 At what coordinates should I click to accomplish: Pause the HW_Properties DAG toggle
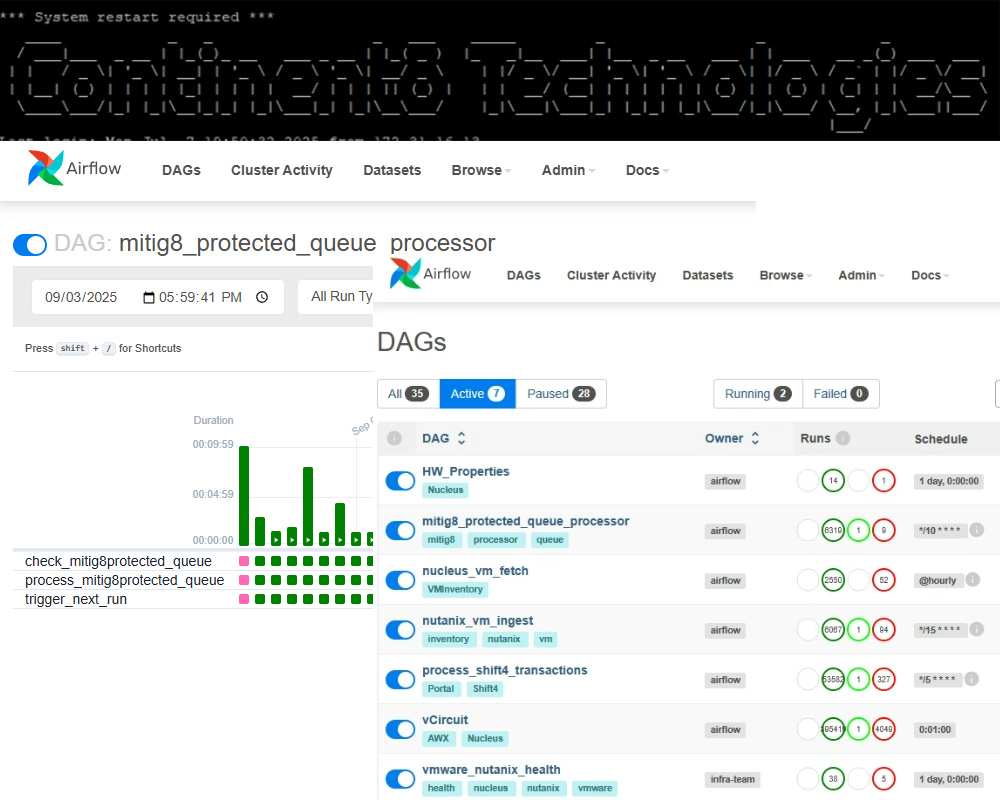(400, 481)
